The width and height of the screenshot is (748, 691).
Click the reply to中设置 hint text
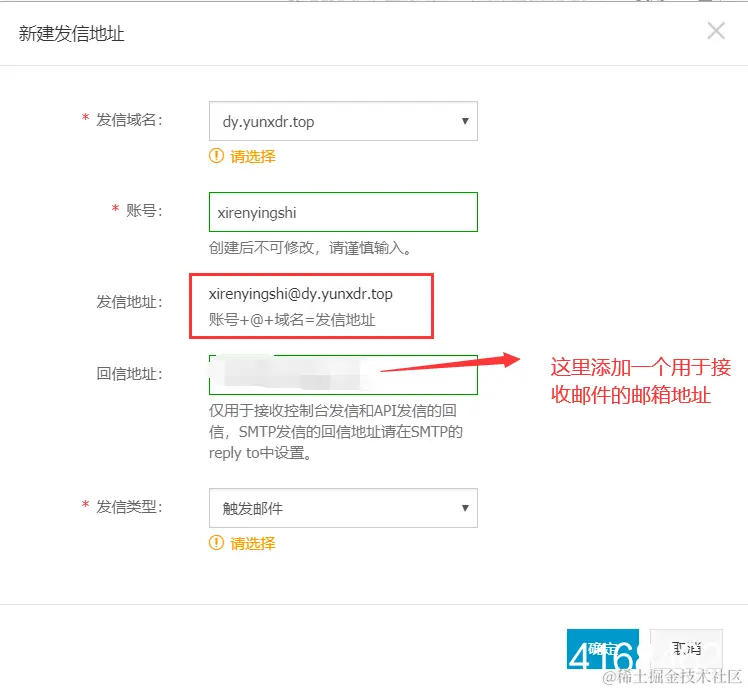pos(260,453)
